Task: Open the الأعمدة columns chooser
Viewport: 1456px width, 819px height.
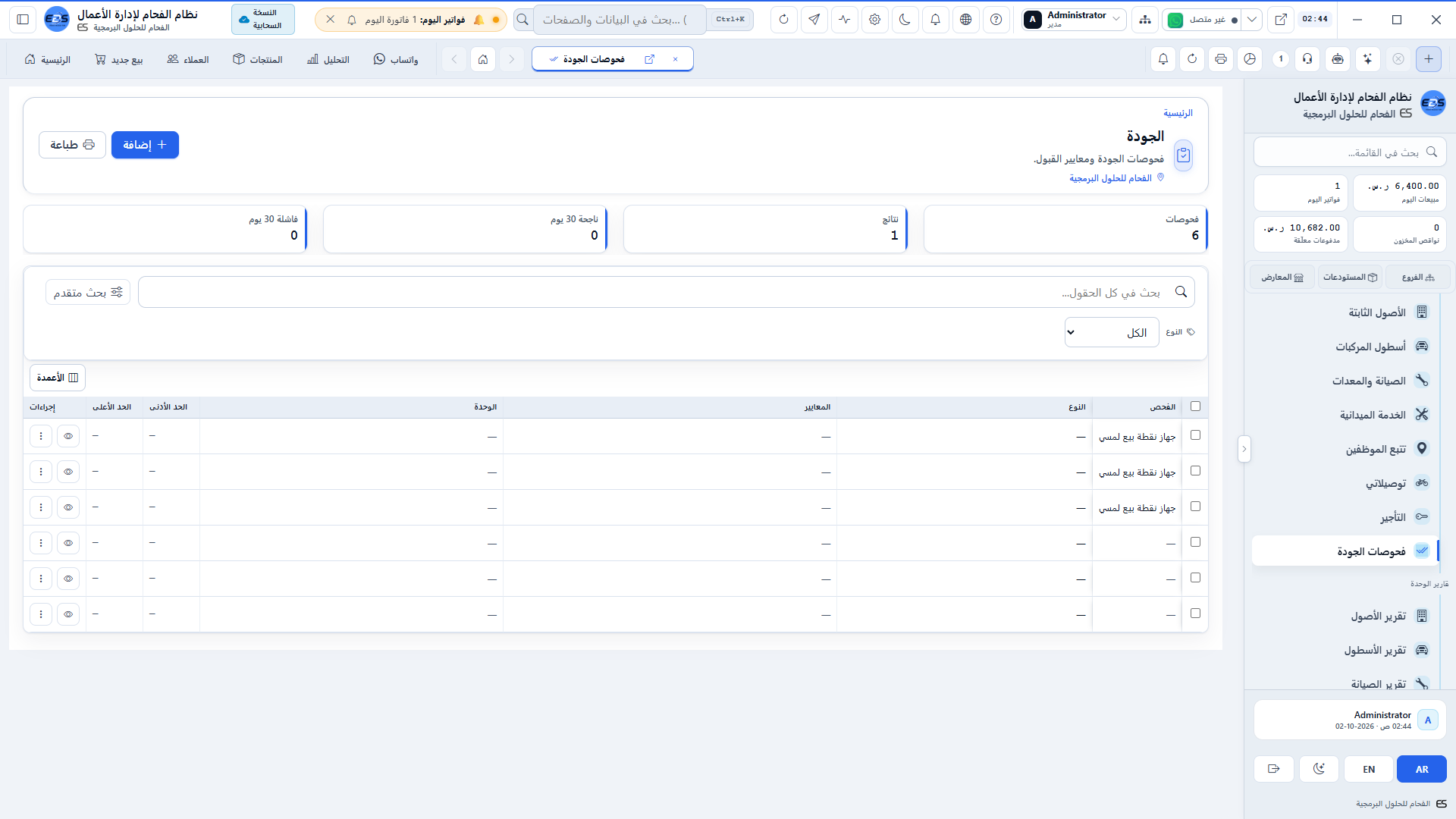Action: click(x=58, y=378)
